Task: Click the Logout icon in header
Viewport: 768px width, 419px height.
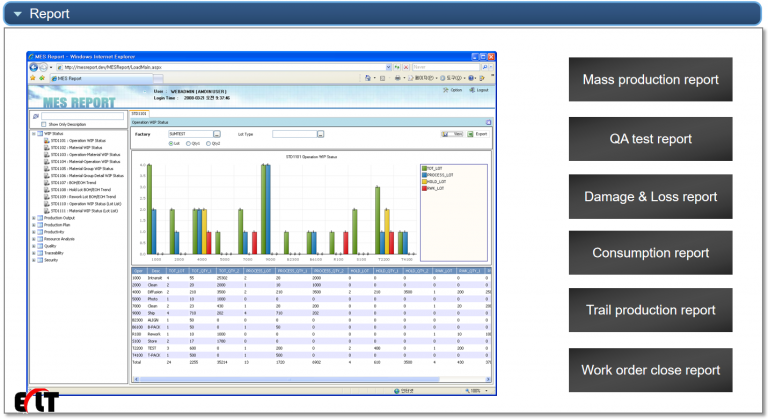Action: tap(473, 89)
